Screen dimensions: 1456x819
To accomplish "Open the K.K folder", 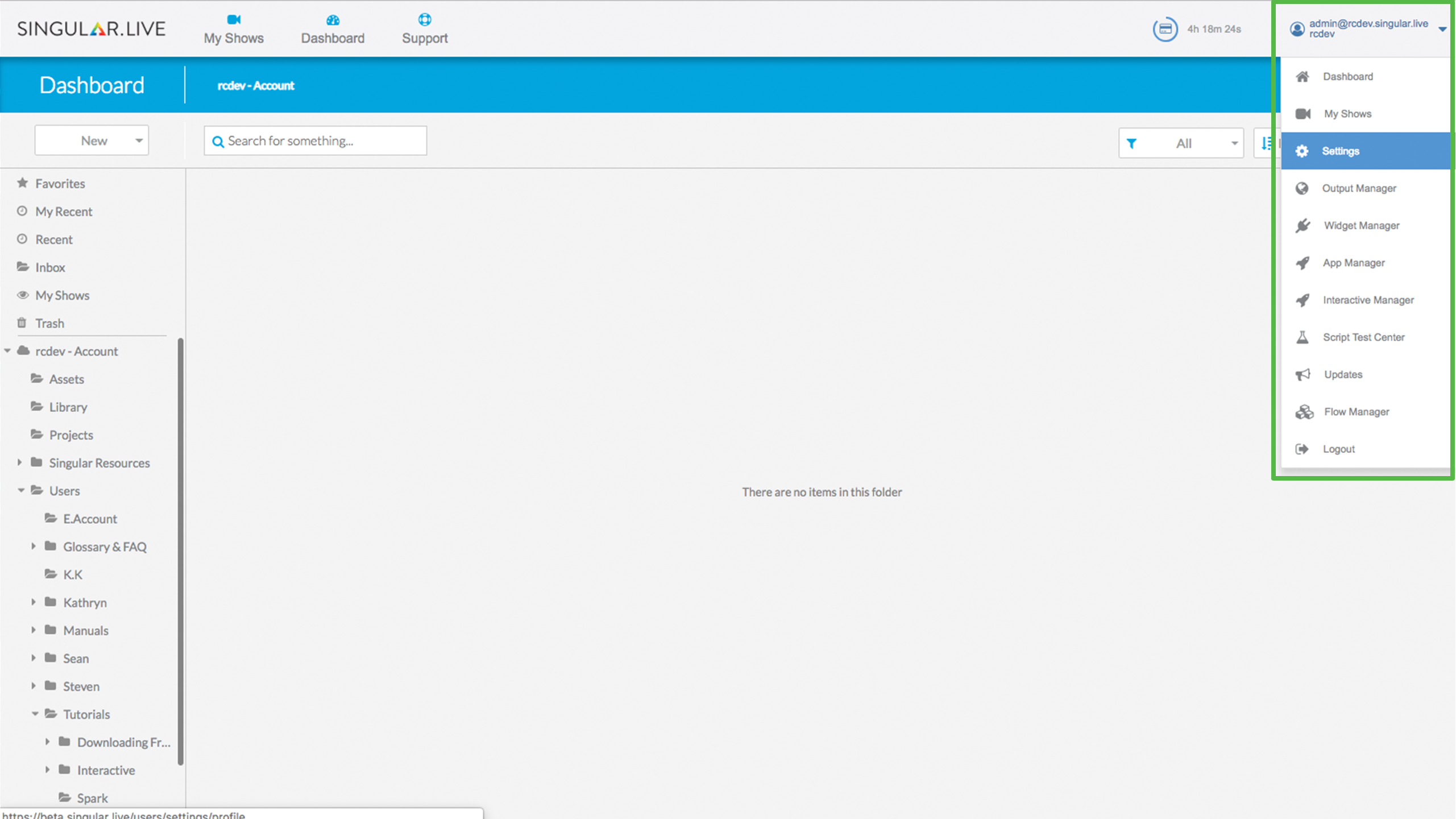I will click(73, 574).
